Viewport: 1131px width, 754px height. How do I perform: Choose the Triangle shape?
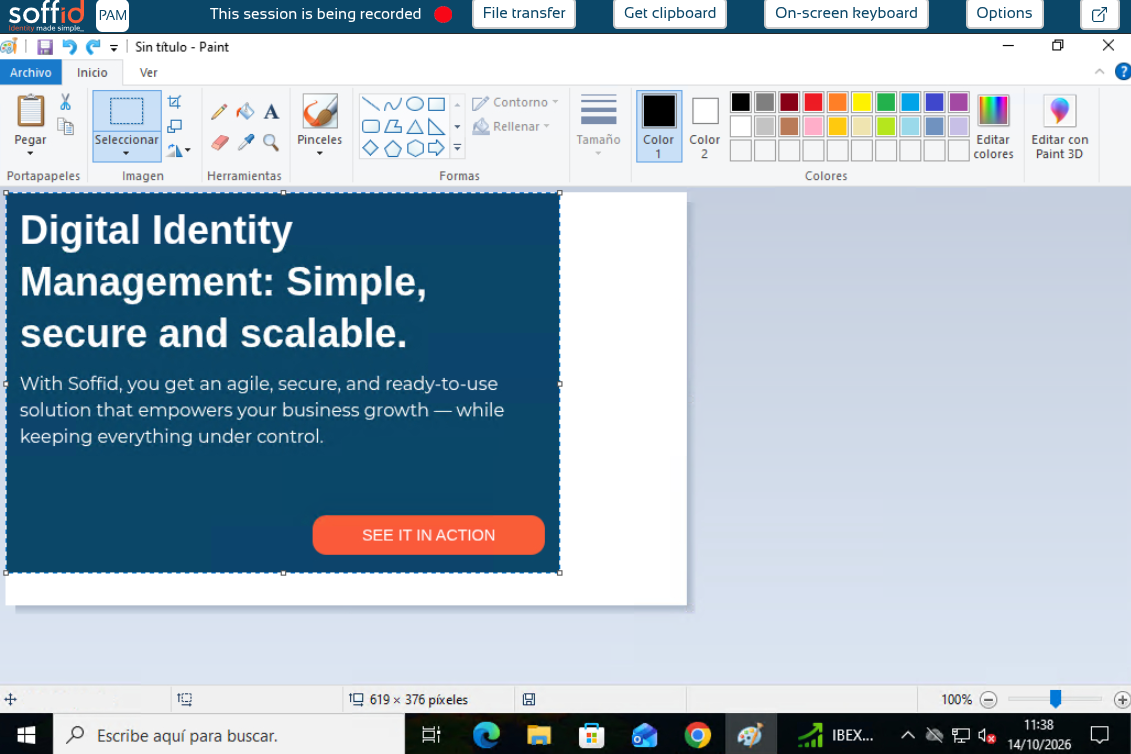tap(415, 127)
